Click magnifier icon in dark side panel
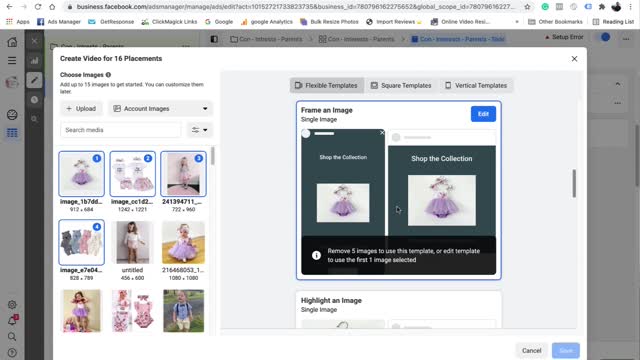This screenshot has width=640, height=360. pos(34,119)
